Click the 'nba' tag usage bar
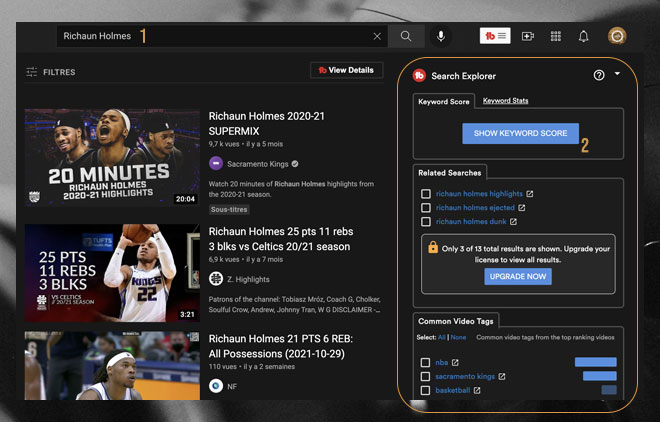The height and width of the screenshot is (422, 660). point(595,363)
